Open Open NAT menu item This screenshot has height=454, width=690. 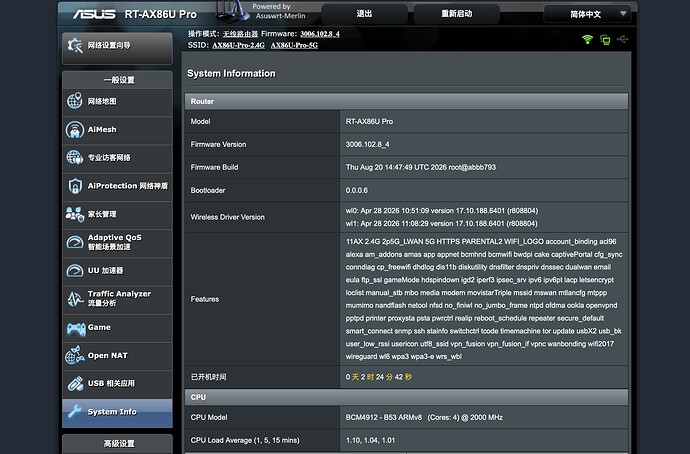tap(117, 355)
